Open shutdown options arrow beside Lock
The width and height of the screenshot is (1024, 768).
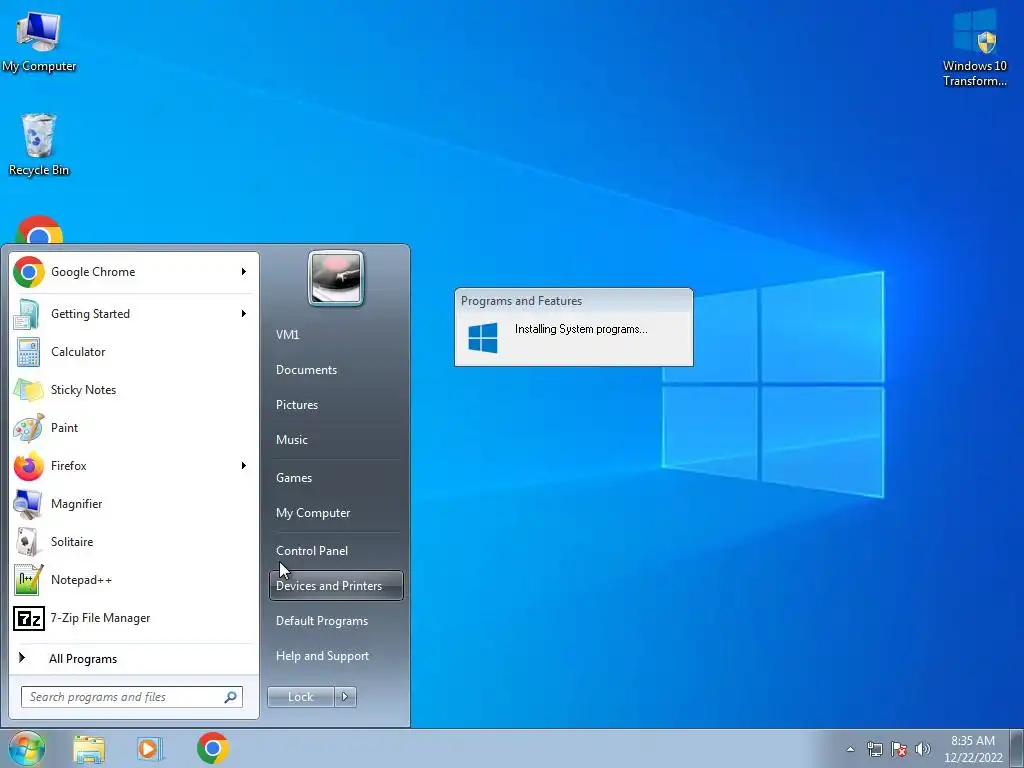[345, 697]
